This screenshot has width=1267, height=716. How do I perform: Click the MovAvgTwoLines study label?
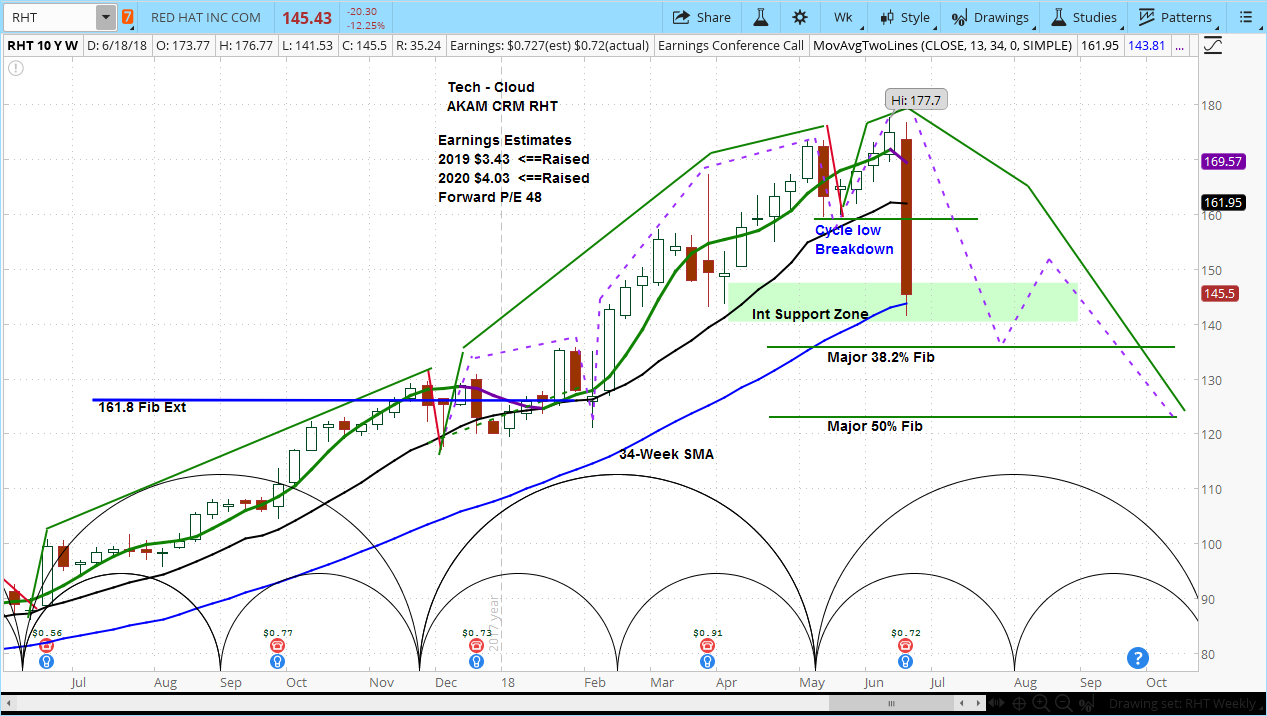tap(943, 46)
